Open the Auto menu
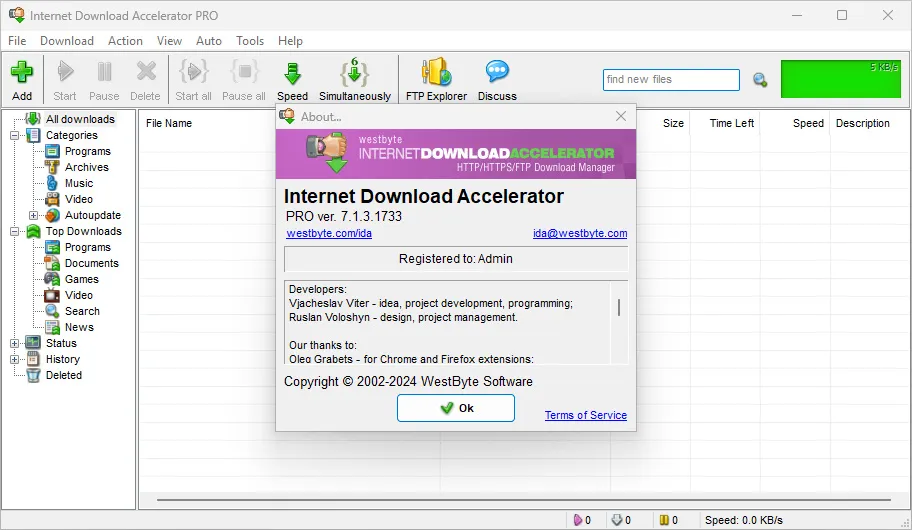This screenshot has width=912, height=530. 209,41
